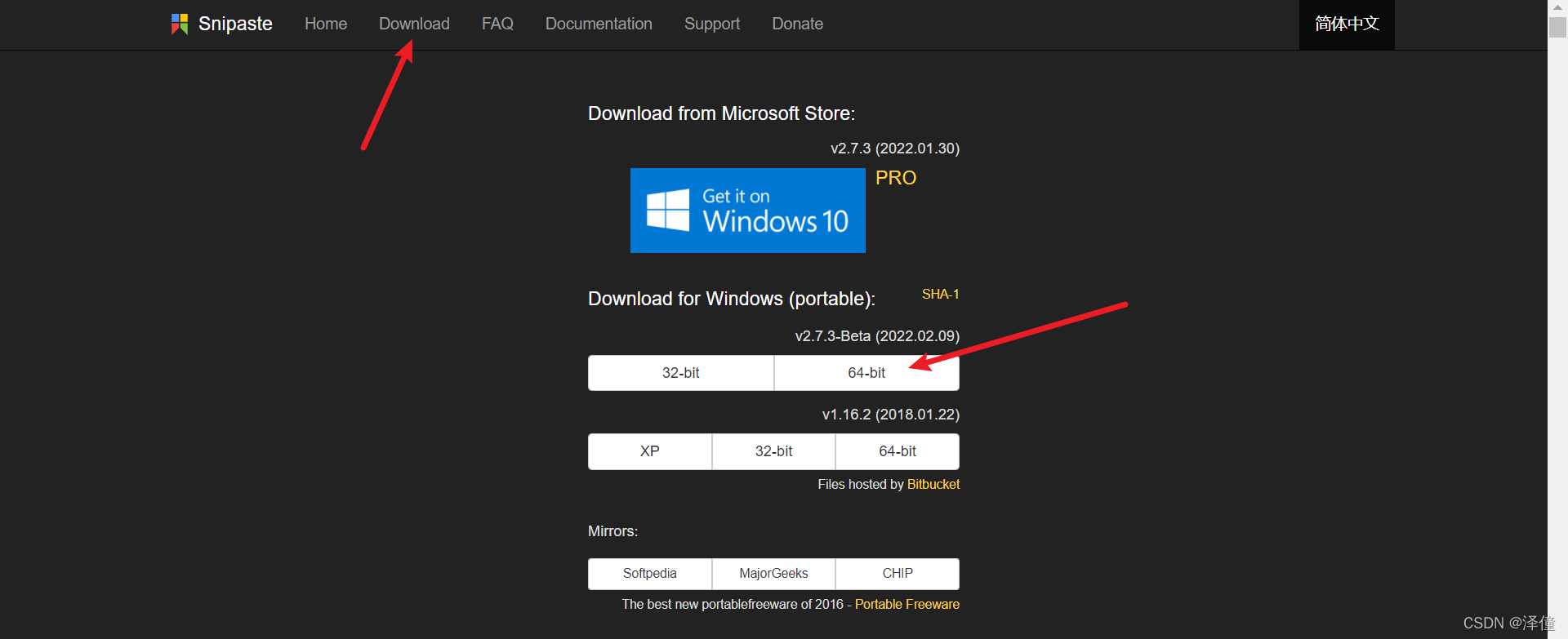This screenshot has width=1568, height=639.
Task: Open the Support page
Action: point(712,24)
